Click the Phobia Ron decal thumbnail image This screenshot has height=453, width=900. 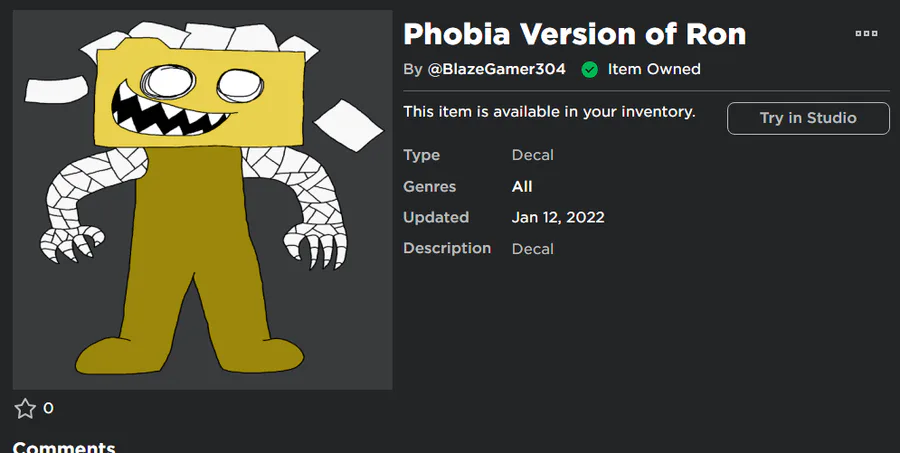tap(202, 200)
